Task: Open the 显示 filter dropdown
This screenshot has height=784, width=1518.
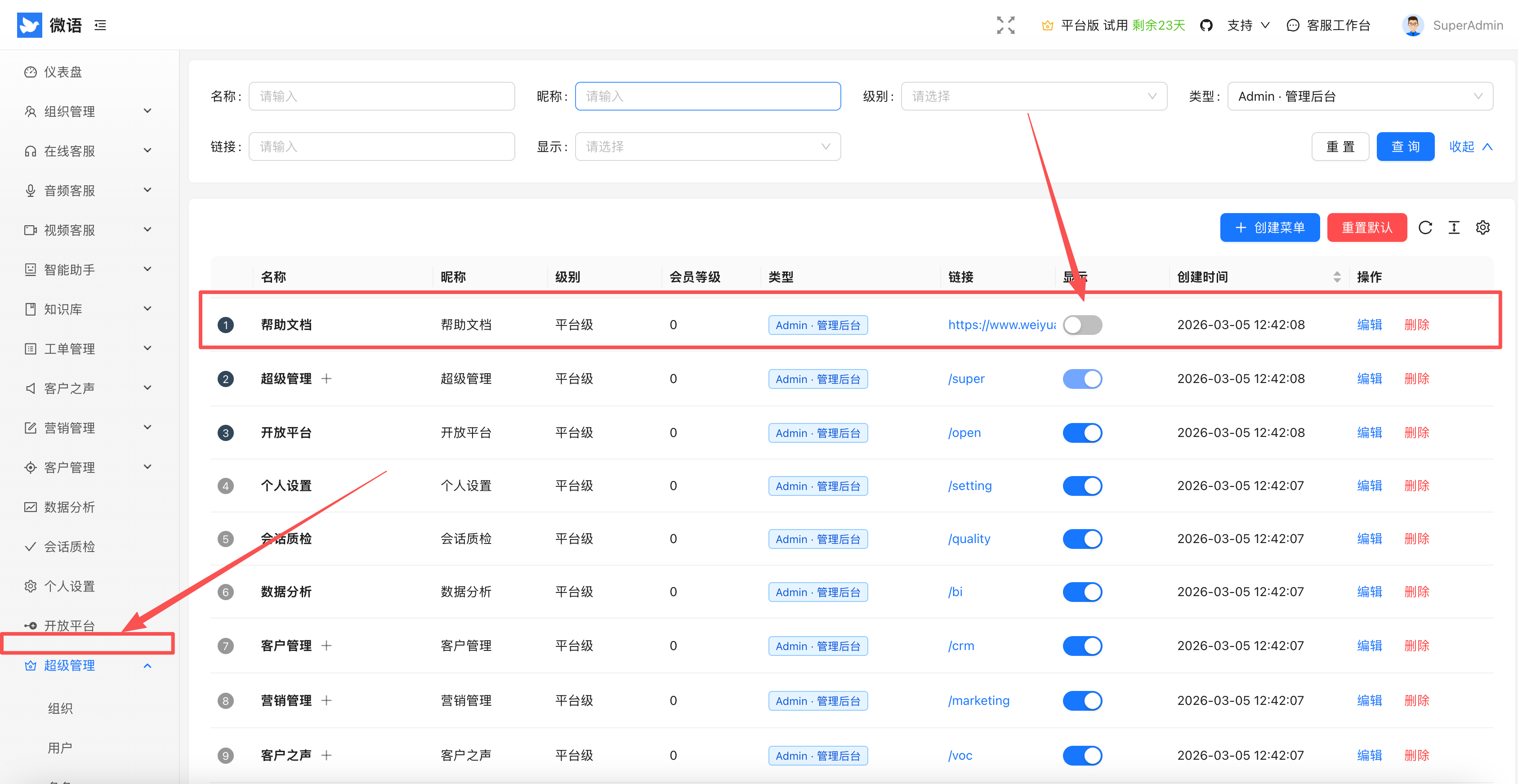Action: point(708,146)
